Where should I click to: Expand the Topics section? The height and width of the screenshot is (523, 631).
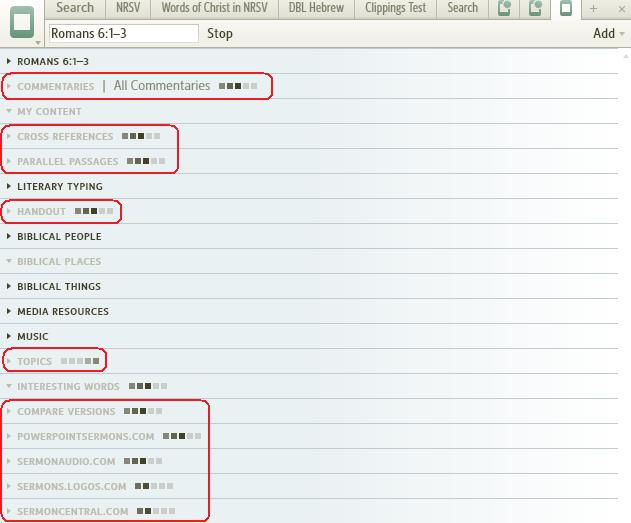[9, 361]
